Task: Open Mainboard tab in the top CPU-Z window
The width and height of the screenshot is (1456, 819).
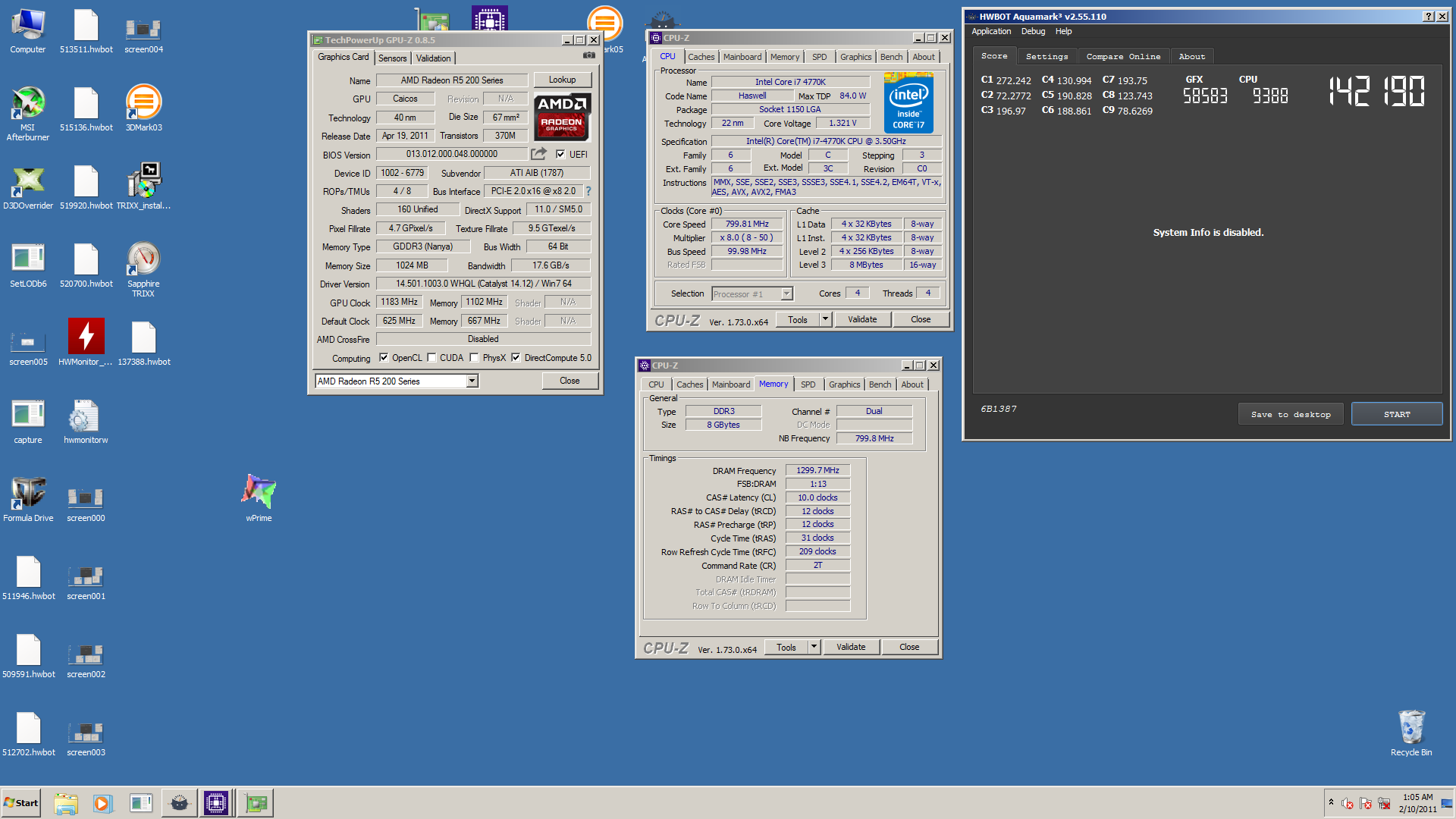Action: [x=742, y=57]
